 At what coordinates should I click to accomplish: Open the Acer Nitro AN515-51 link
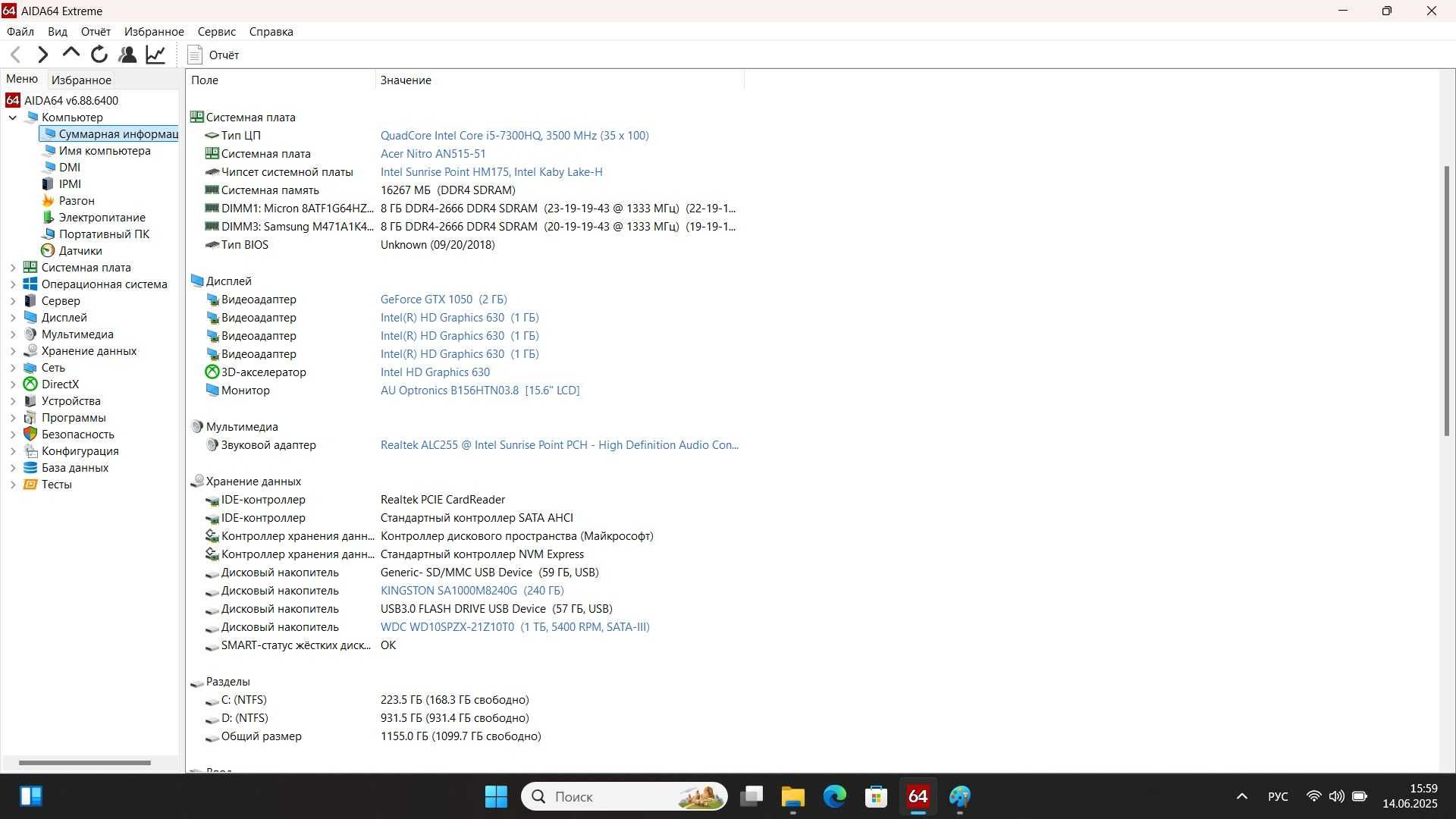pyautogui.click(x=433, y=154)
